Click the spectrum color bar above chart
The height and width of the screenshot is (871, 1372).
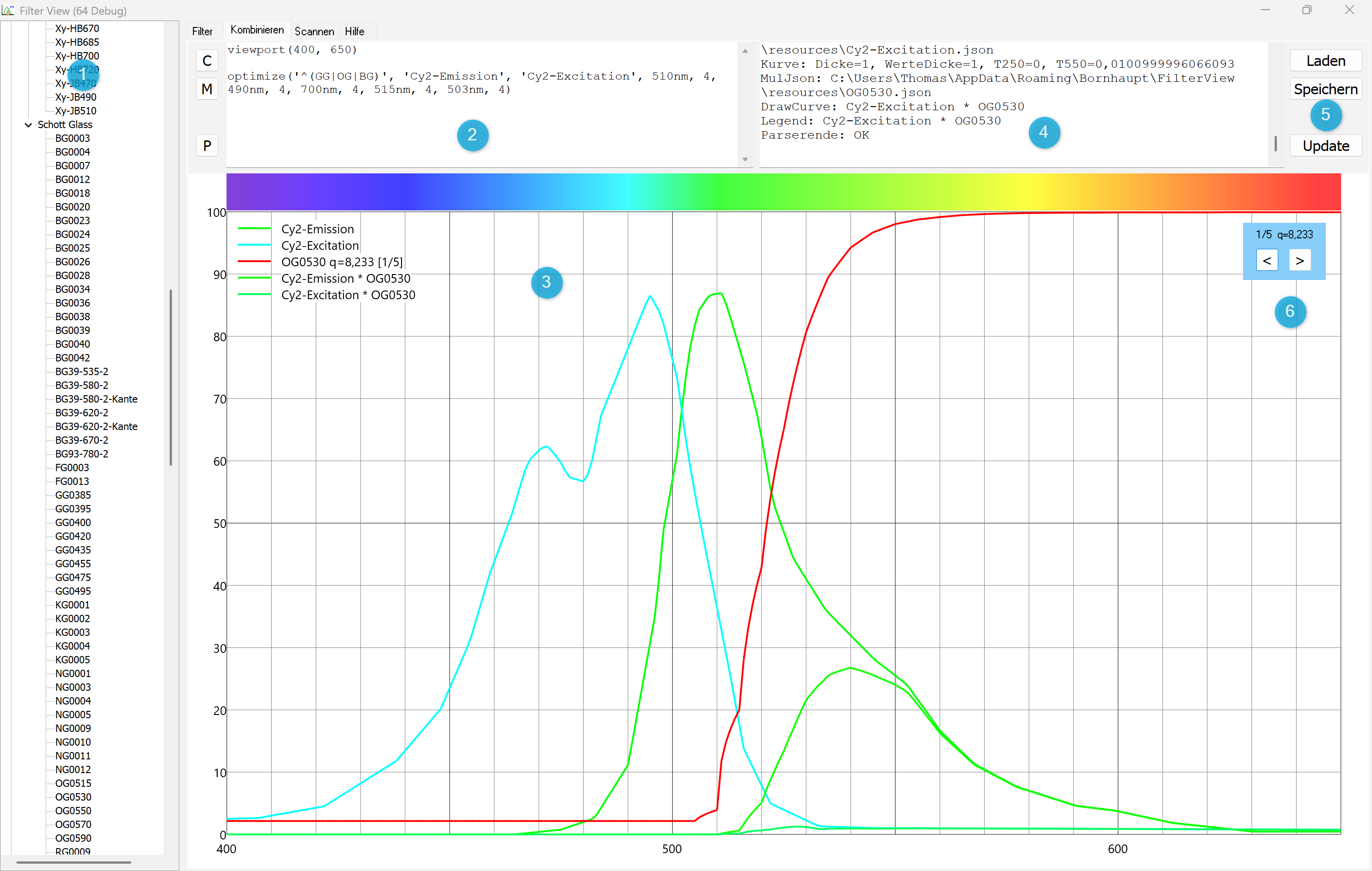pos(783,192)
